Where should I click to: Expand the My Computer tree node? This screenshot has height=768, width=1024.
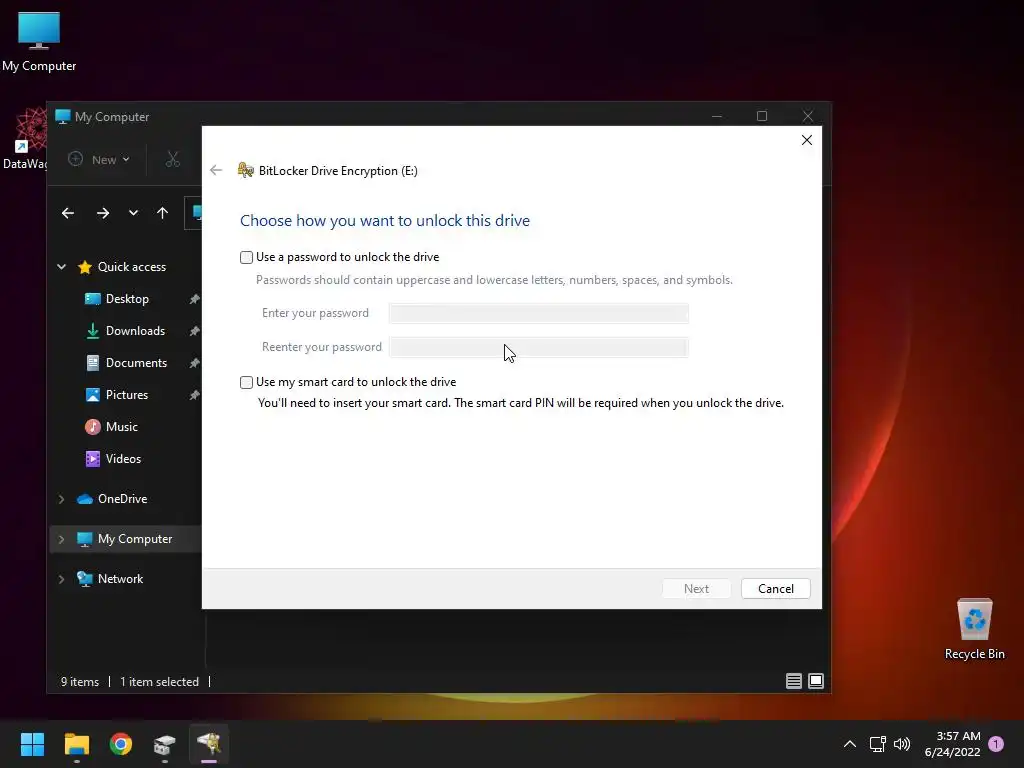click(x=61, y=539)
